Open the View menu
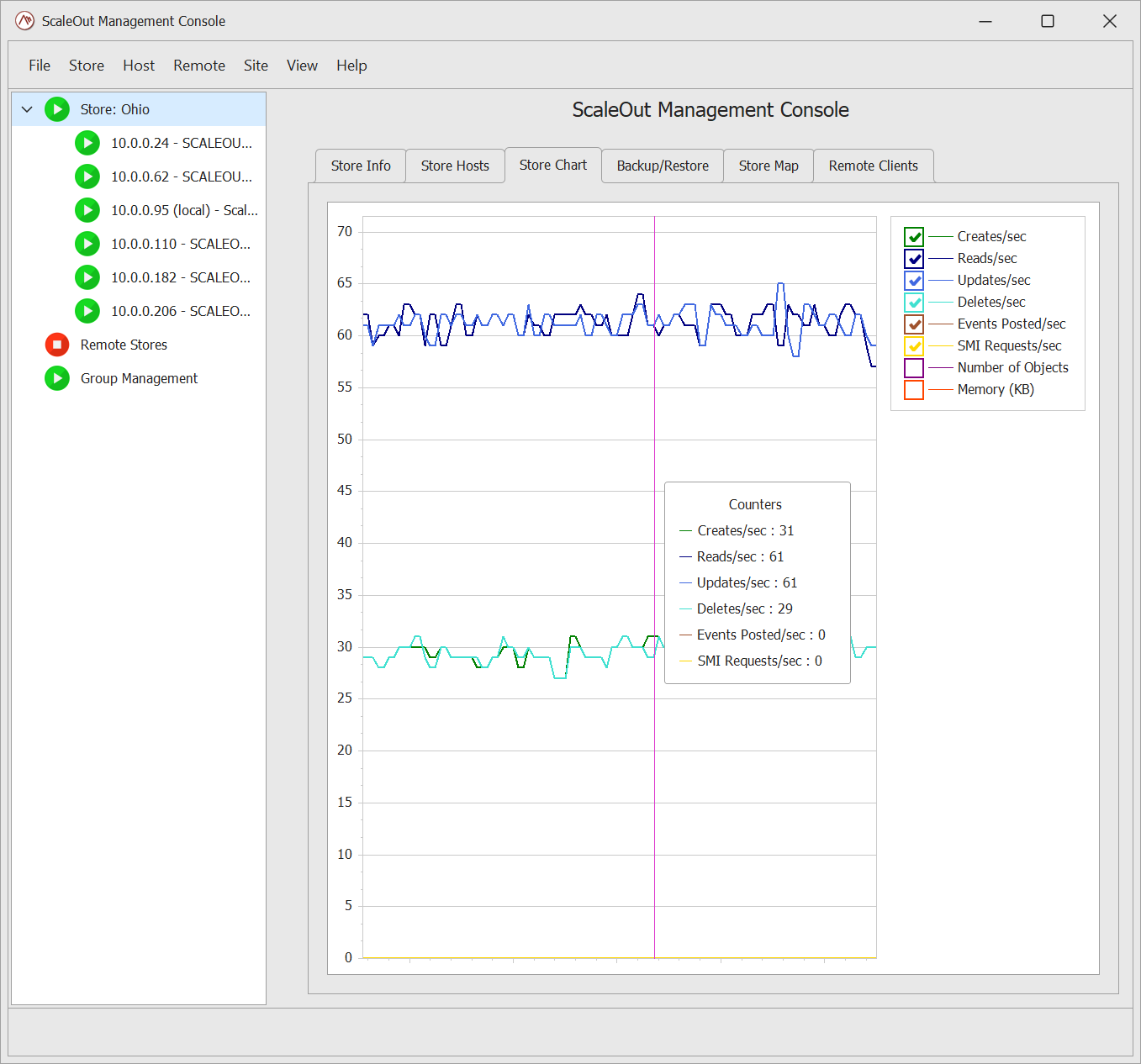Viewport: 1141px width, 1064px height. 302,66
